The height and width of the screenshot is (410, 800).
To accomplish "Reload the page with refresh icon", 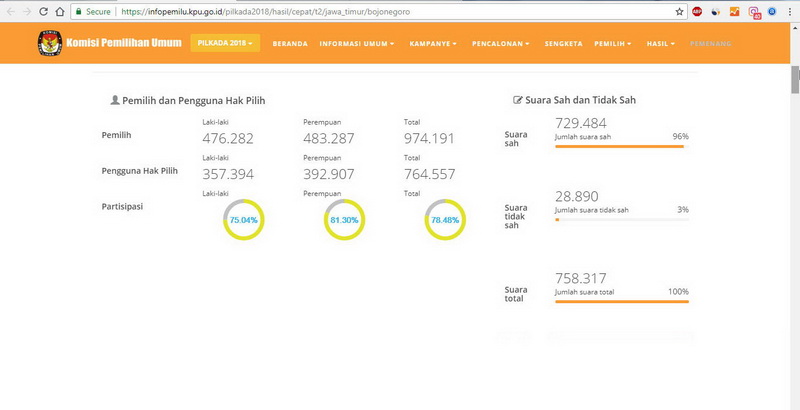I will [x=43, y=11].
